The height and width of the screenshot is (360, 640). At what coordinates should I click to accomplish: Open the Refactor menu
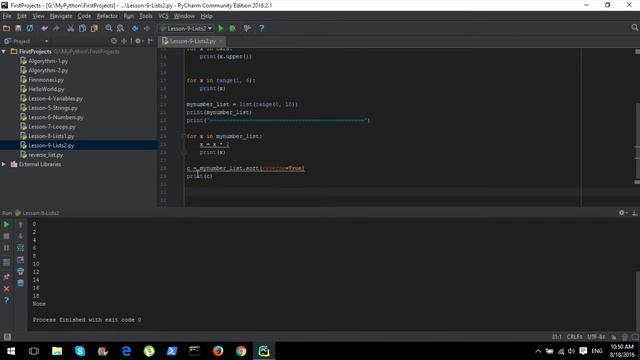click(107, 16)
